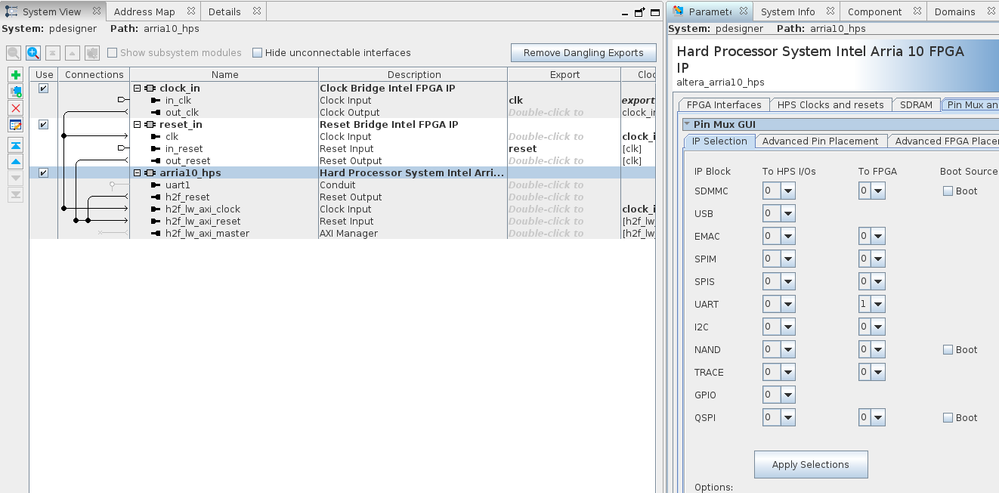Close the Component tab in right panel
This screenshot has height=493, width=999.
[x=917, y=11]
